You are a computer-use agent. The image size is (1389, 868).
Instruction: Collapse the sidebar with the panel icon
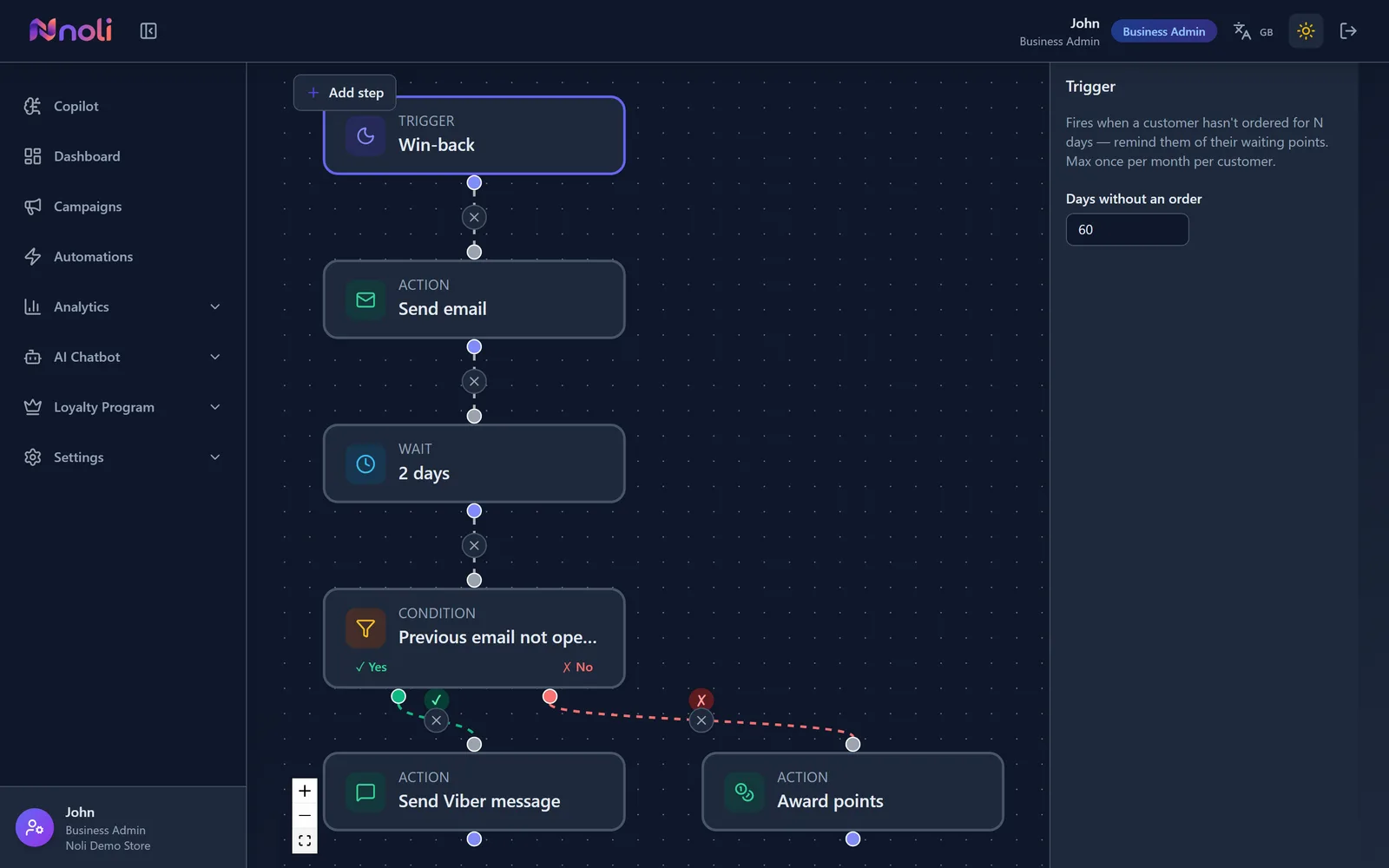click(x=148, y=31)
